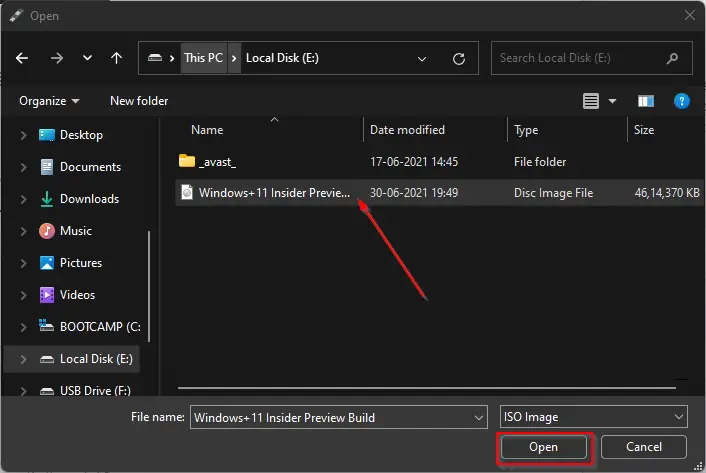Expand the BOOTCAMP (C:) drive node
Viewport: 706px width, 473px height.
[x=23, y=327]
